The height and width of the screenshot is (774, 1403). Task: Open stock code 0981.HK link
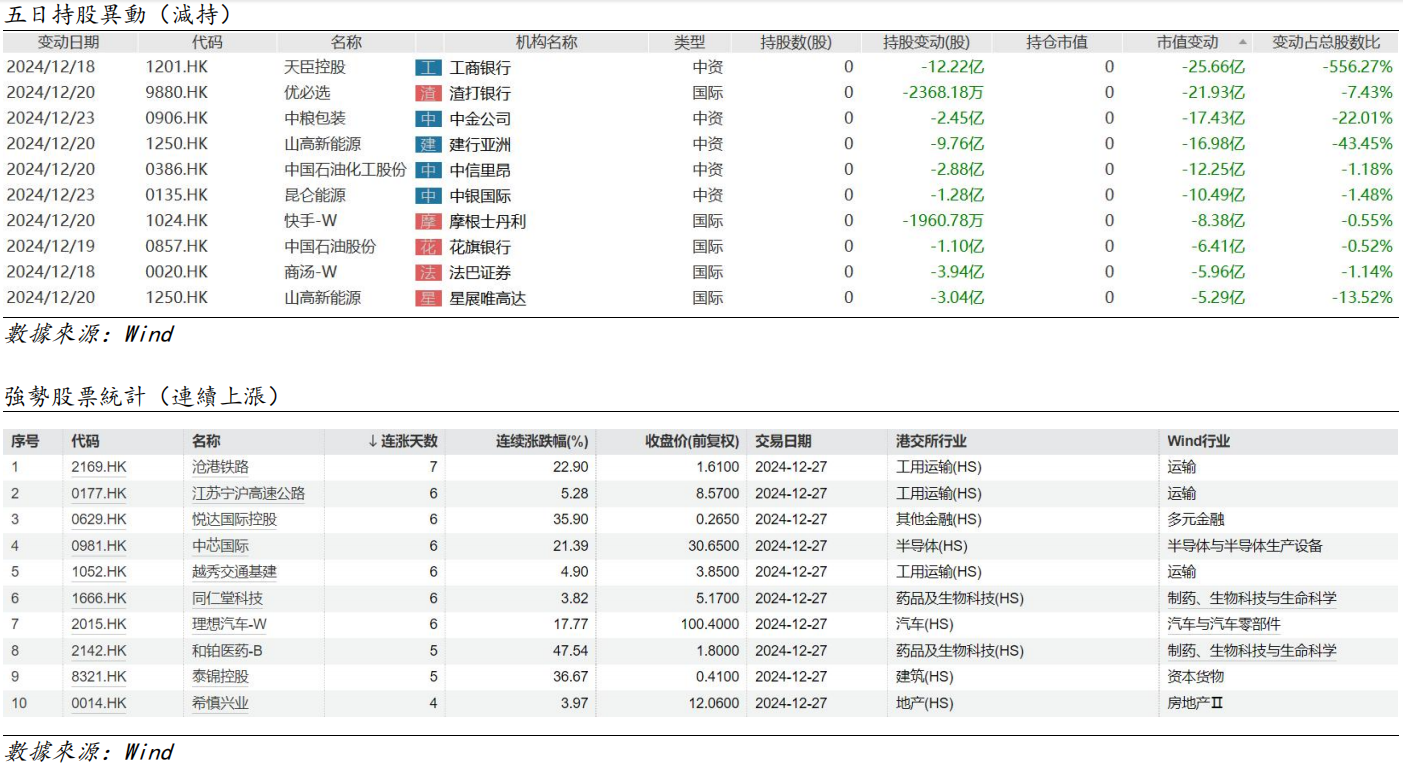pos(99,546)
